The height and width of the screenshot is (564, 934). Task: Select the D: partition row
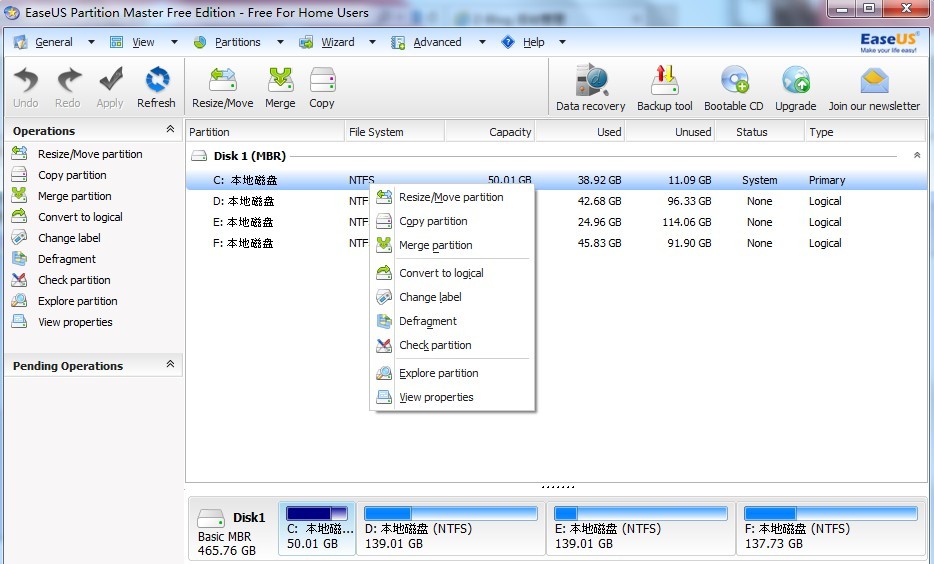point(556,201)
